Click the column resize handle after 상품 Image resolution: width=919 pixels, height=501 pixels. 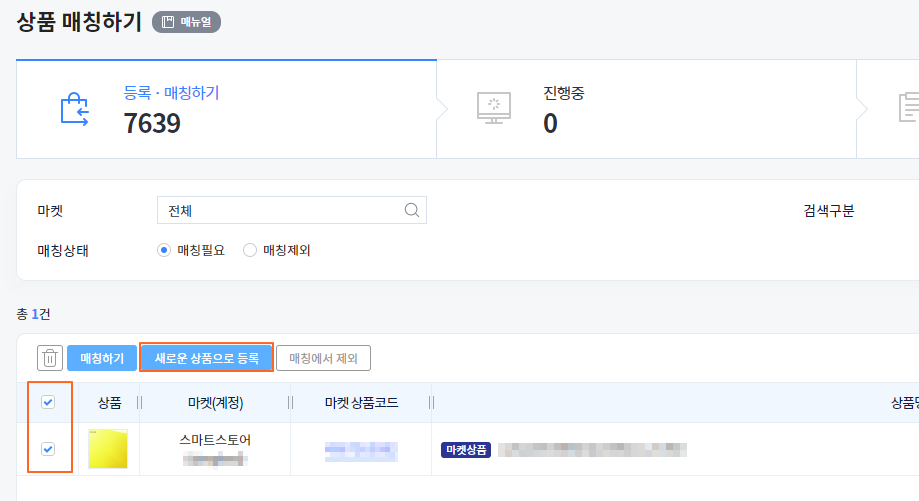[x=139, y=403]
